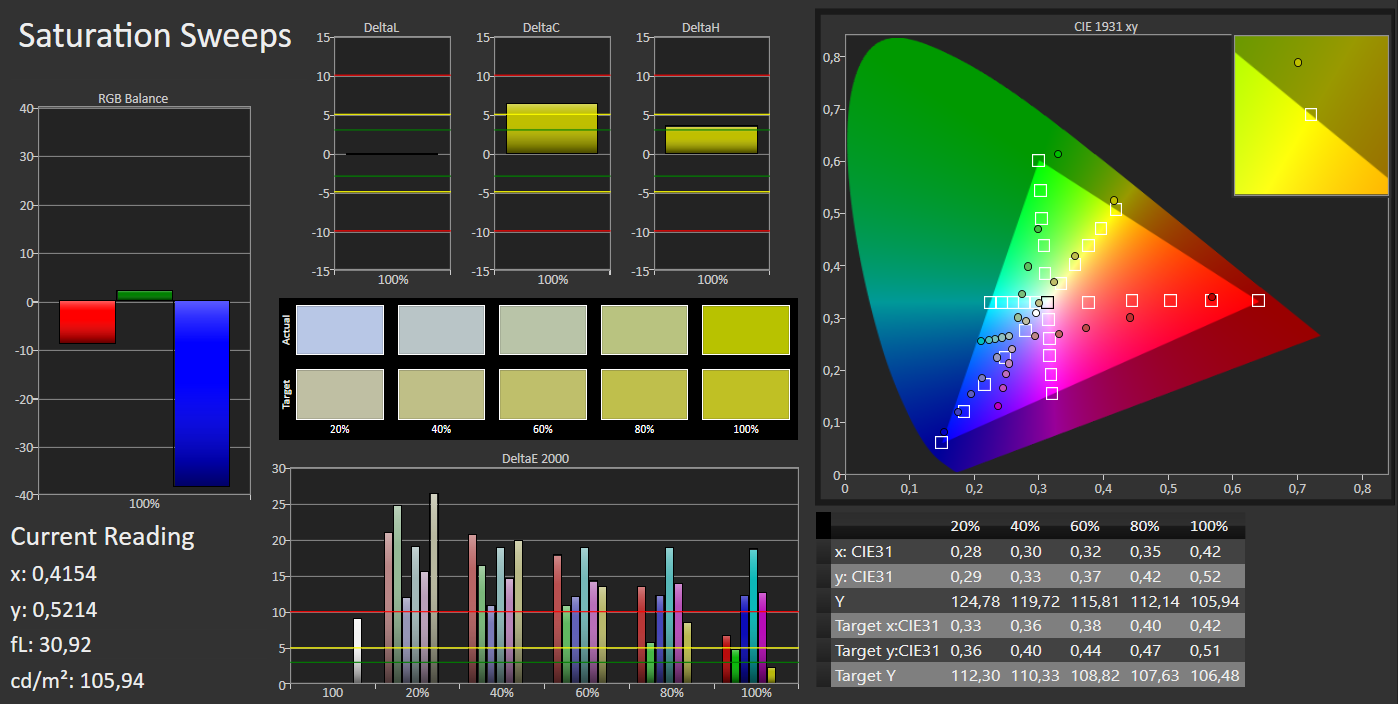Select the yellow DeltaH bar
The height and width of the screenshot is (704, 1398).
tap(711, 140)
